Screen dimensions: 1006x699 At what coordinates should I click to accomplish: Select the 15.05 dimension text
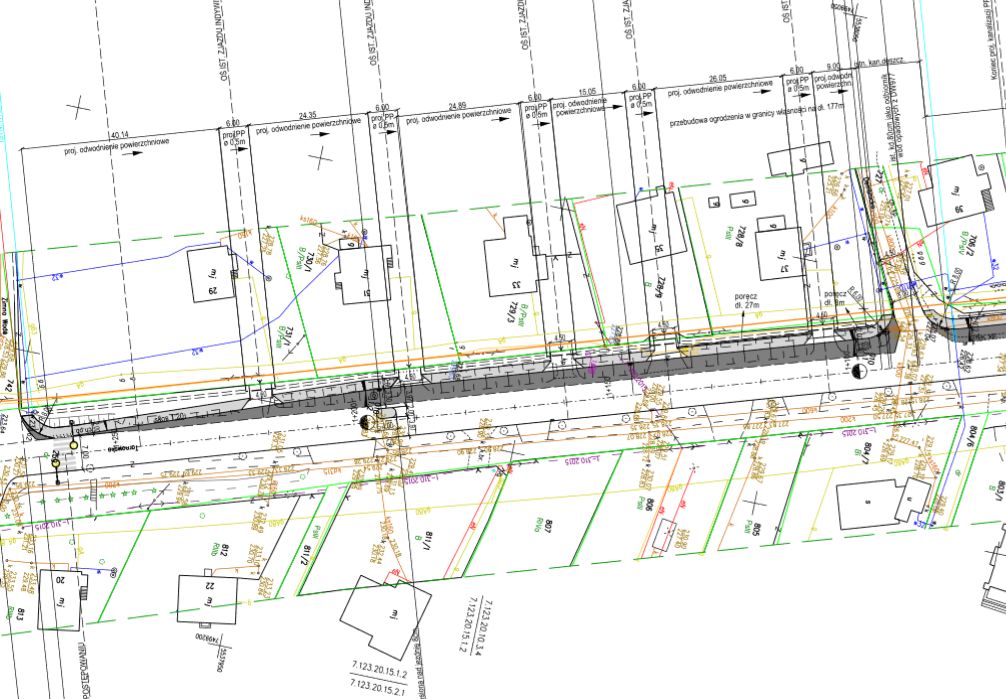[587, 92]
